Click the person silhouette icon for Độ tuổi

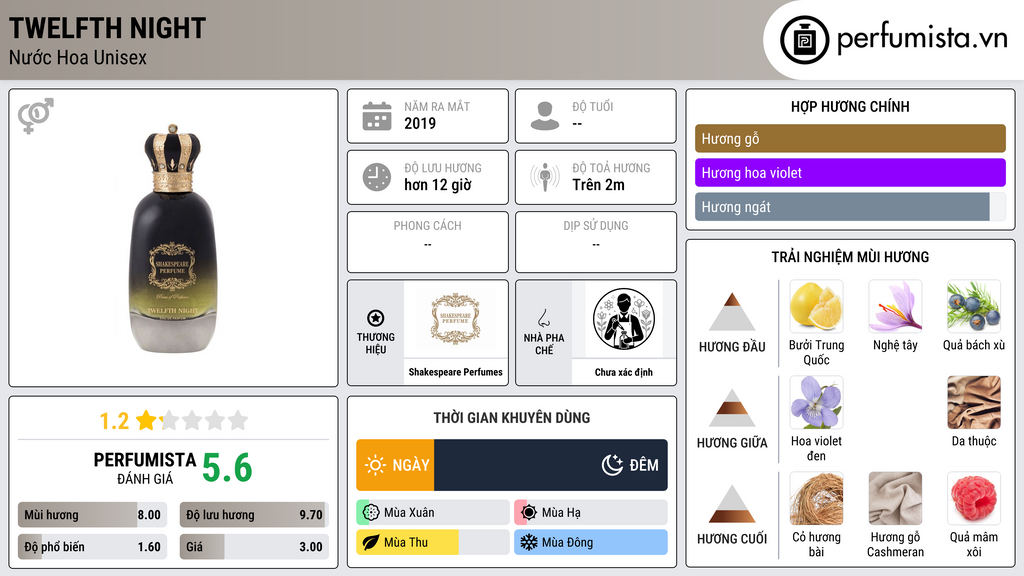[x=545, y=116]
